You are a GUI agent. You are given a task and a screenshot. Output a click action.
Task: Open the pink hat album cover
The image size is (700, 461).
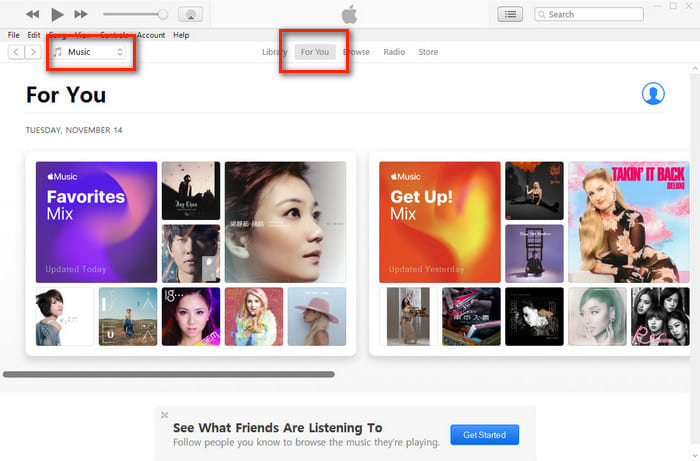(317, 316)
